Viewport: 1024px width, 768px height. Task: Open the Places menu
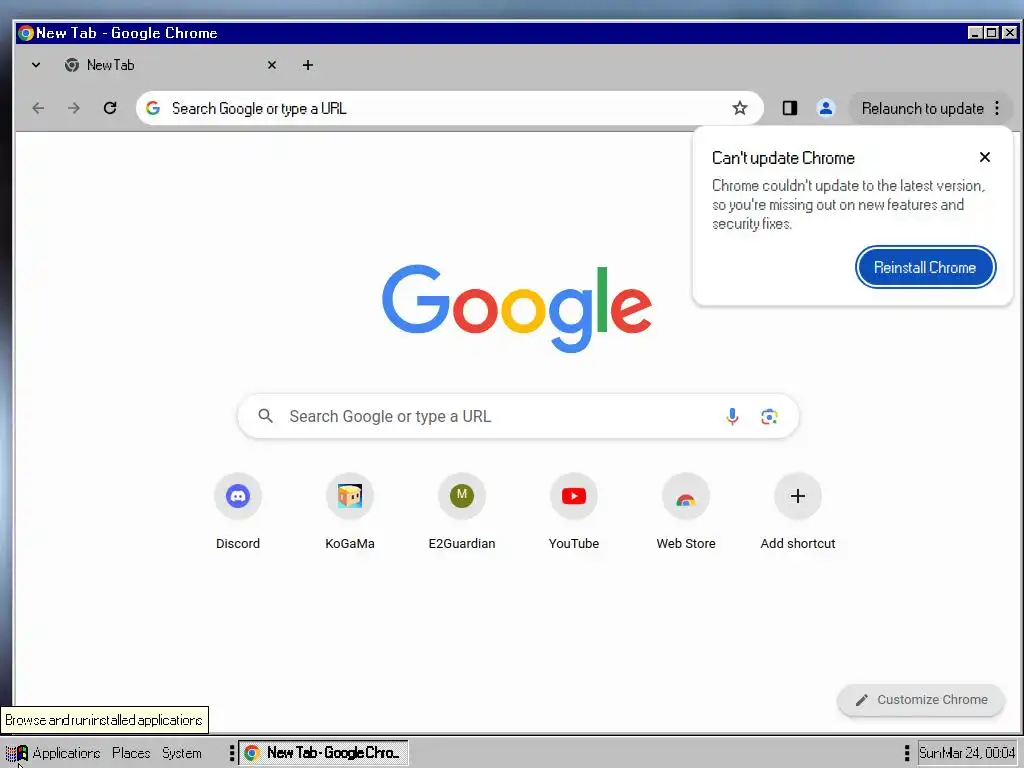pos(131,753)
